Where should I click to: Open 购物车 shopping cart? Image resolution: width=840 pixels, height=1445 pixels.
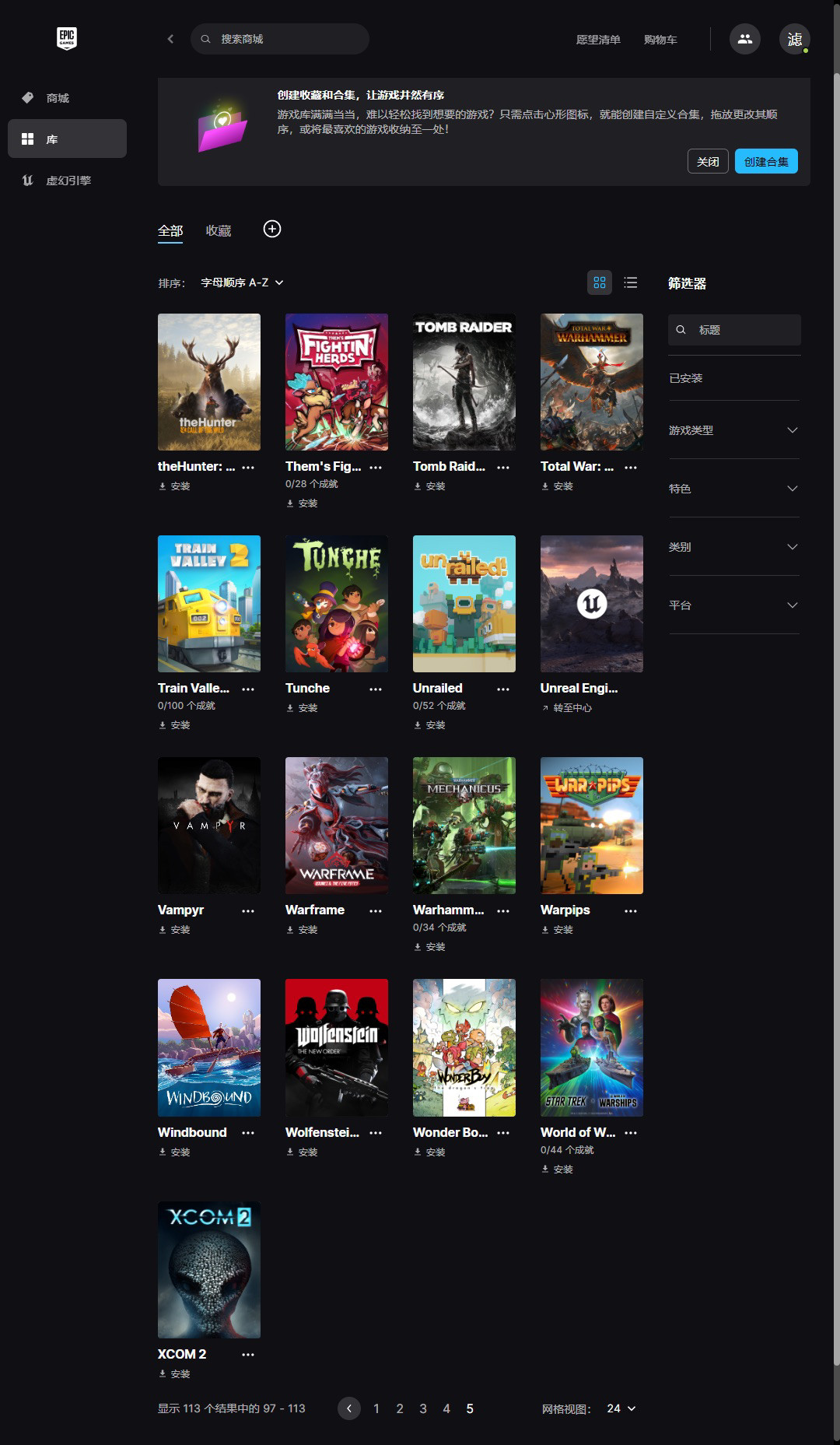coord(660,40)
